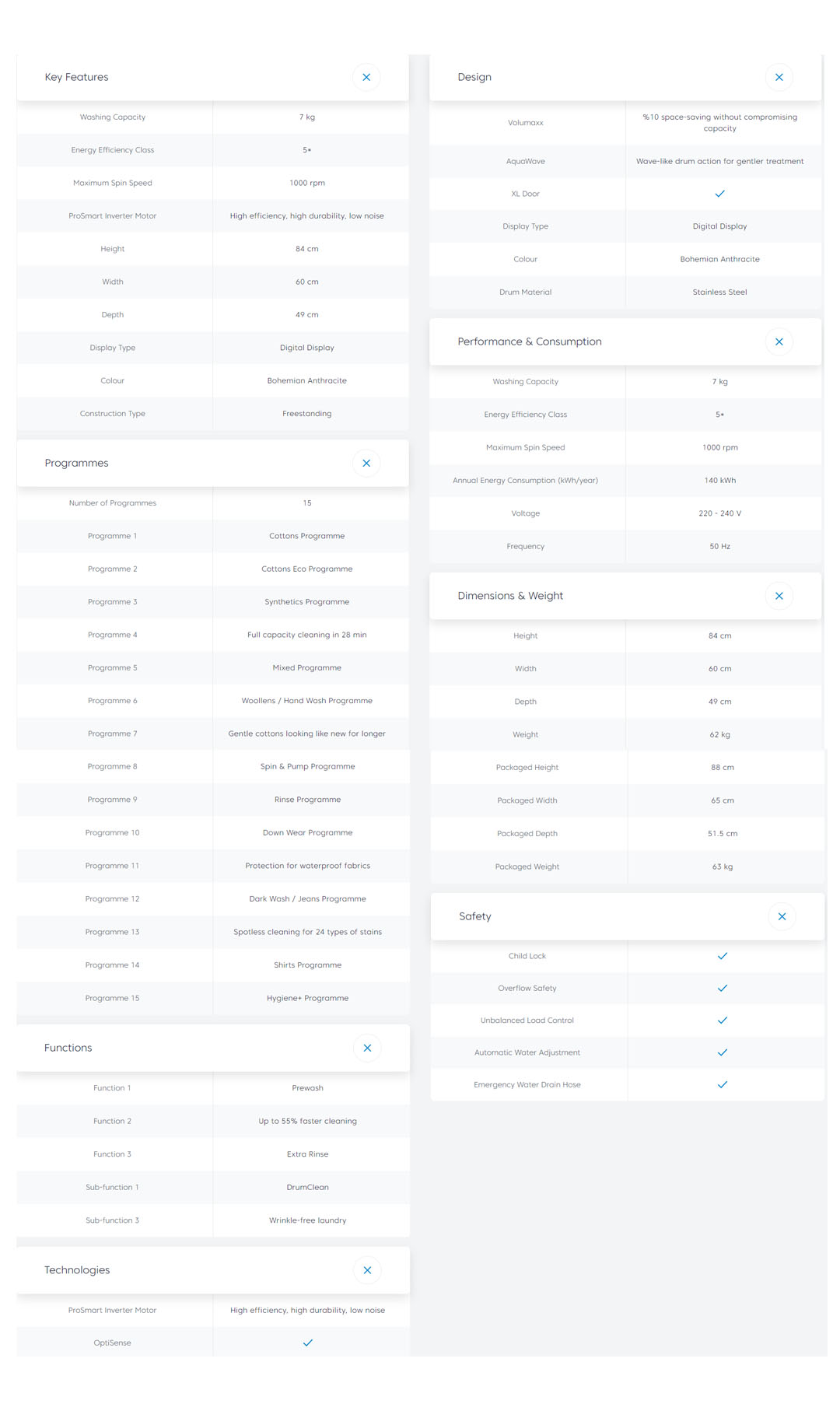The image size is (840, 1411).
Task: Click the Technologies section title text
Action: tap(77, 1270)
